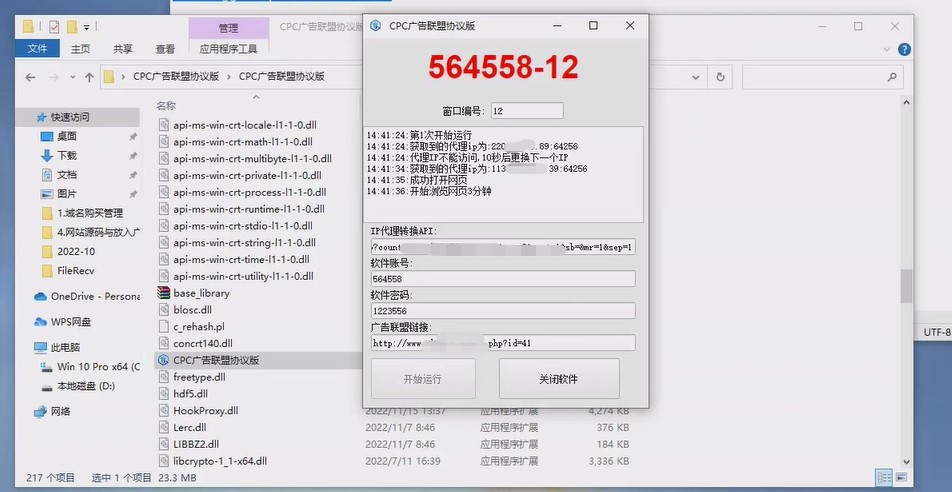Click the 窗口编号 input field
952x492 pixels.
[527, 111]
